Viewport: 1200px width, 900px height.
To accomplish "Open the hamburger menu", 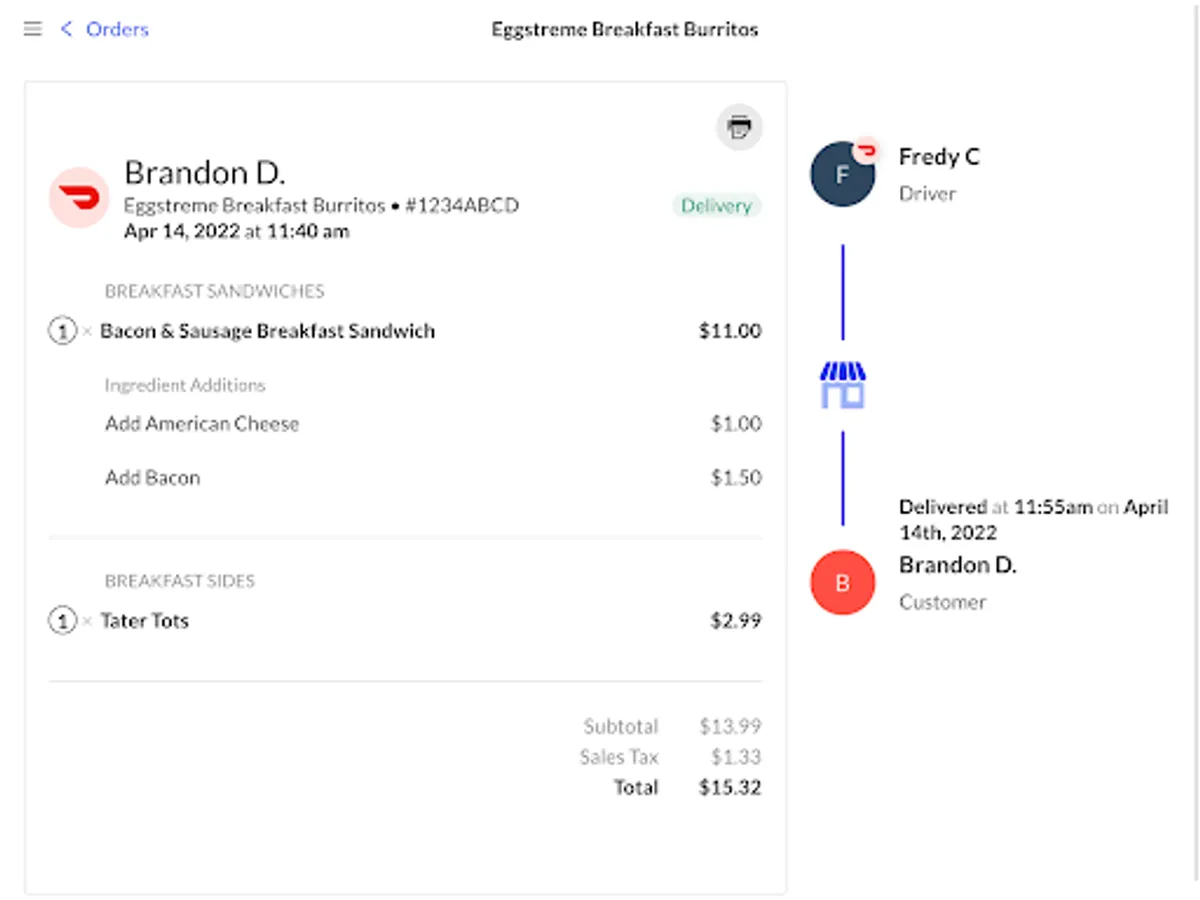I will pos(33,29).
